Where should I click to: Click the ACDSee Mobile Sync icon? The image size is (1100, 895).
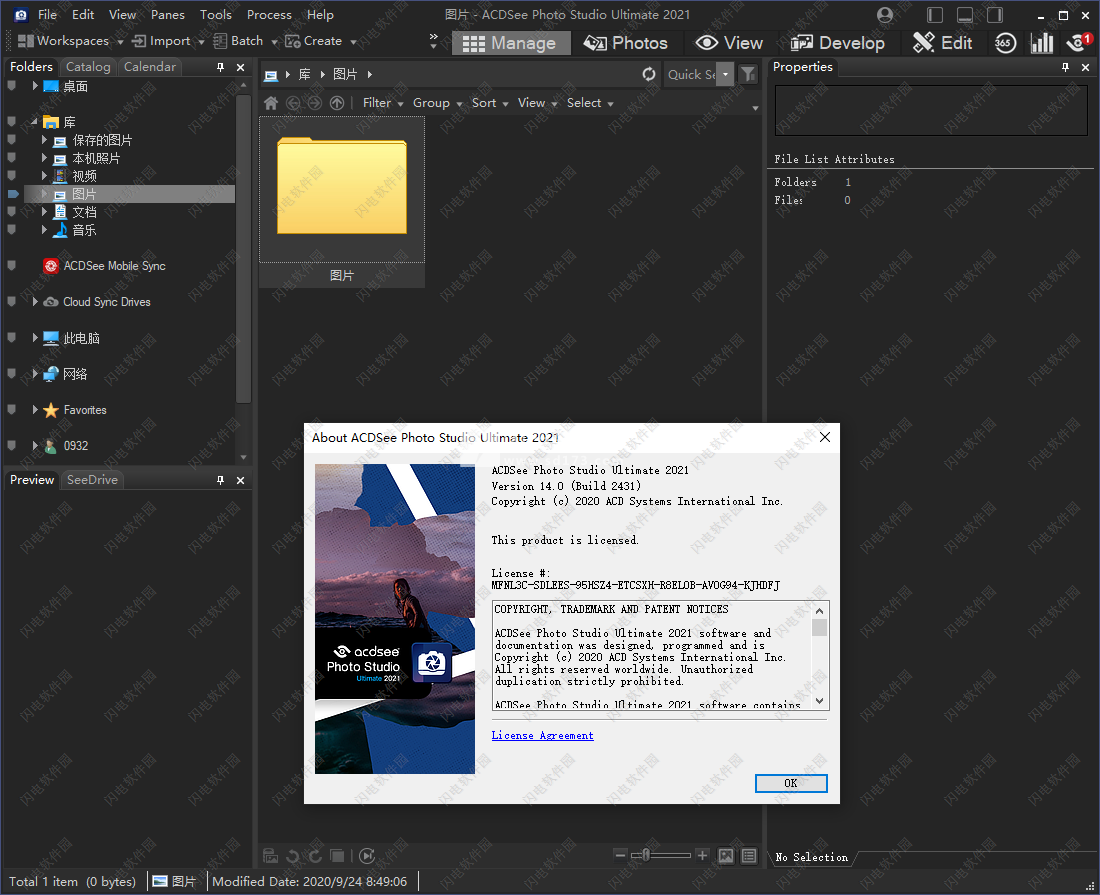[51, 266]
